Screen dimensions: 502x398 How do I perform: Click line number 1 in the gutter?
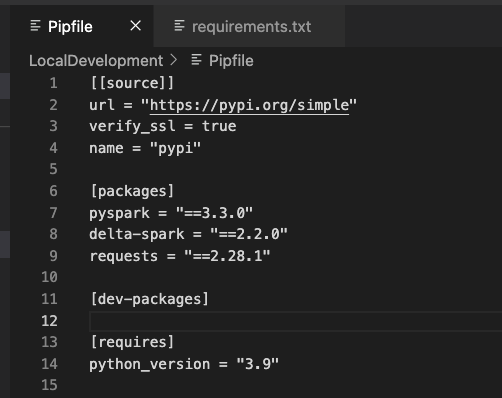point(53,83)
